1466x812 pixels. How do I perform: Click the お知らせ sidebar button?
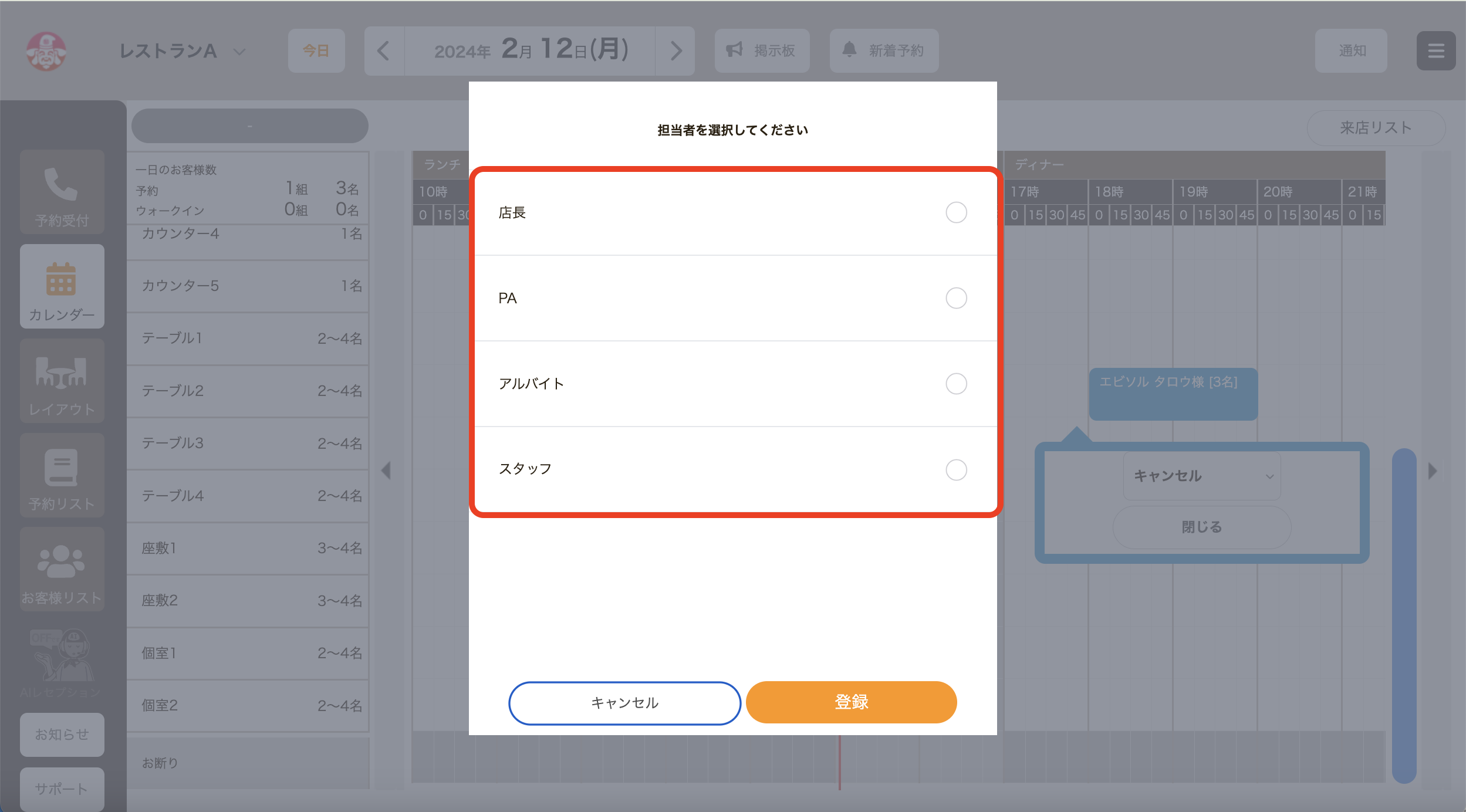(x=62, y=735)
